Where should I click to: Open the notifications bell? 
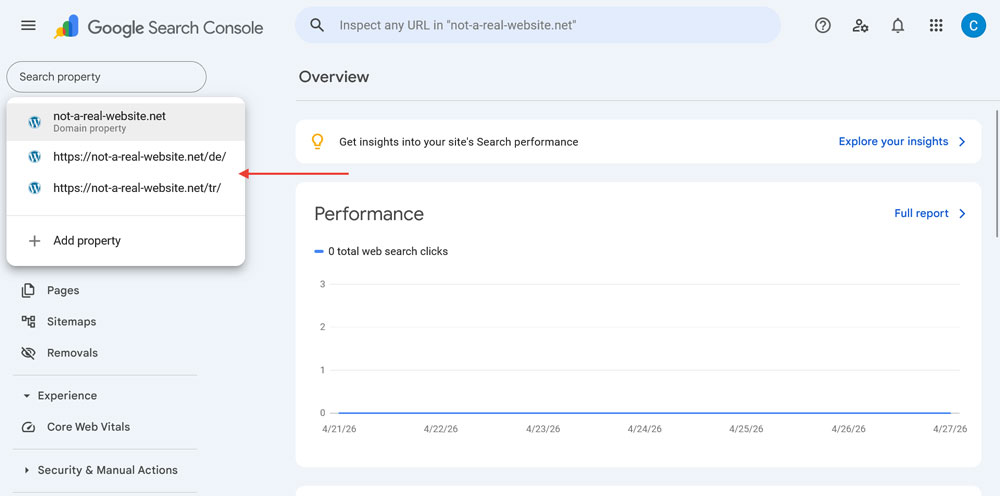coord(898,26)
